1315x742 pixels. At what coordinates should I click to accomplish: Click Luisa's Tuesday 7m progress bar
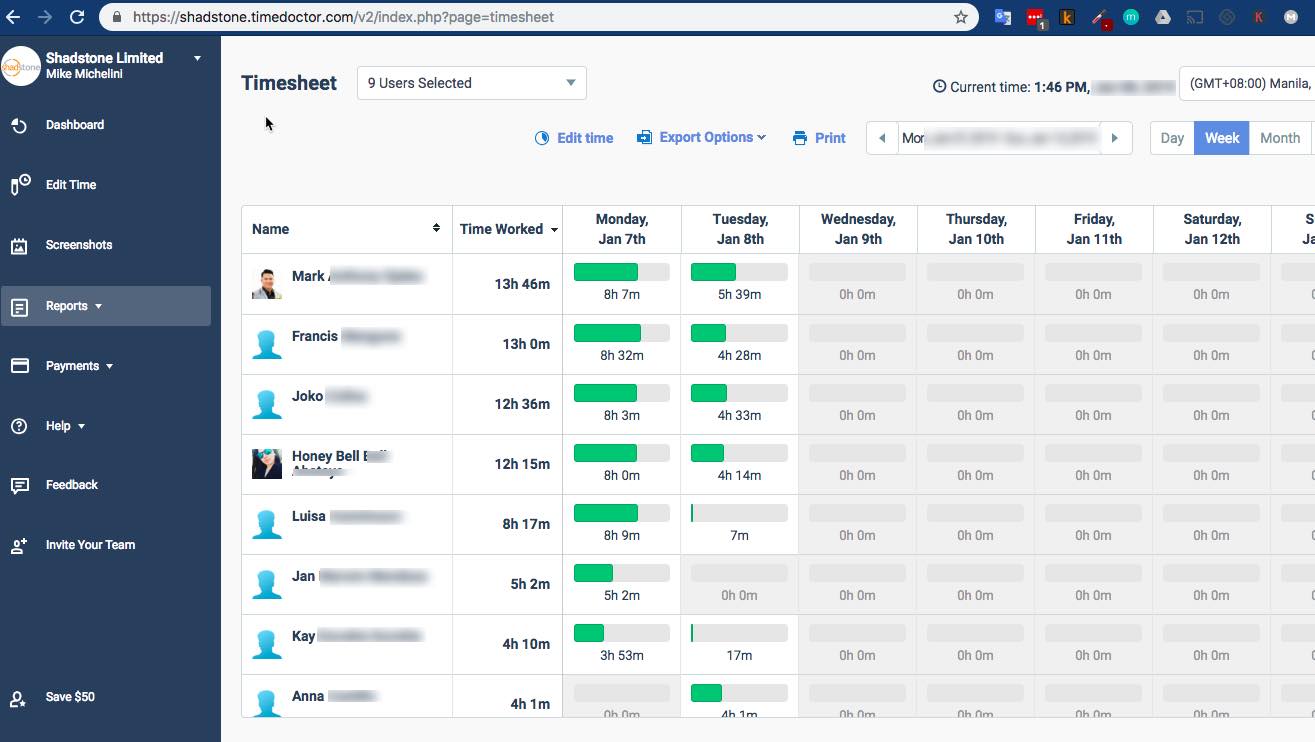(739, 514)
